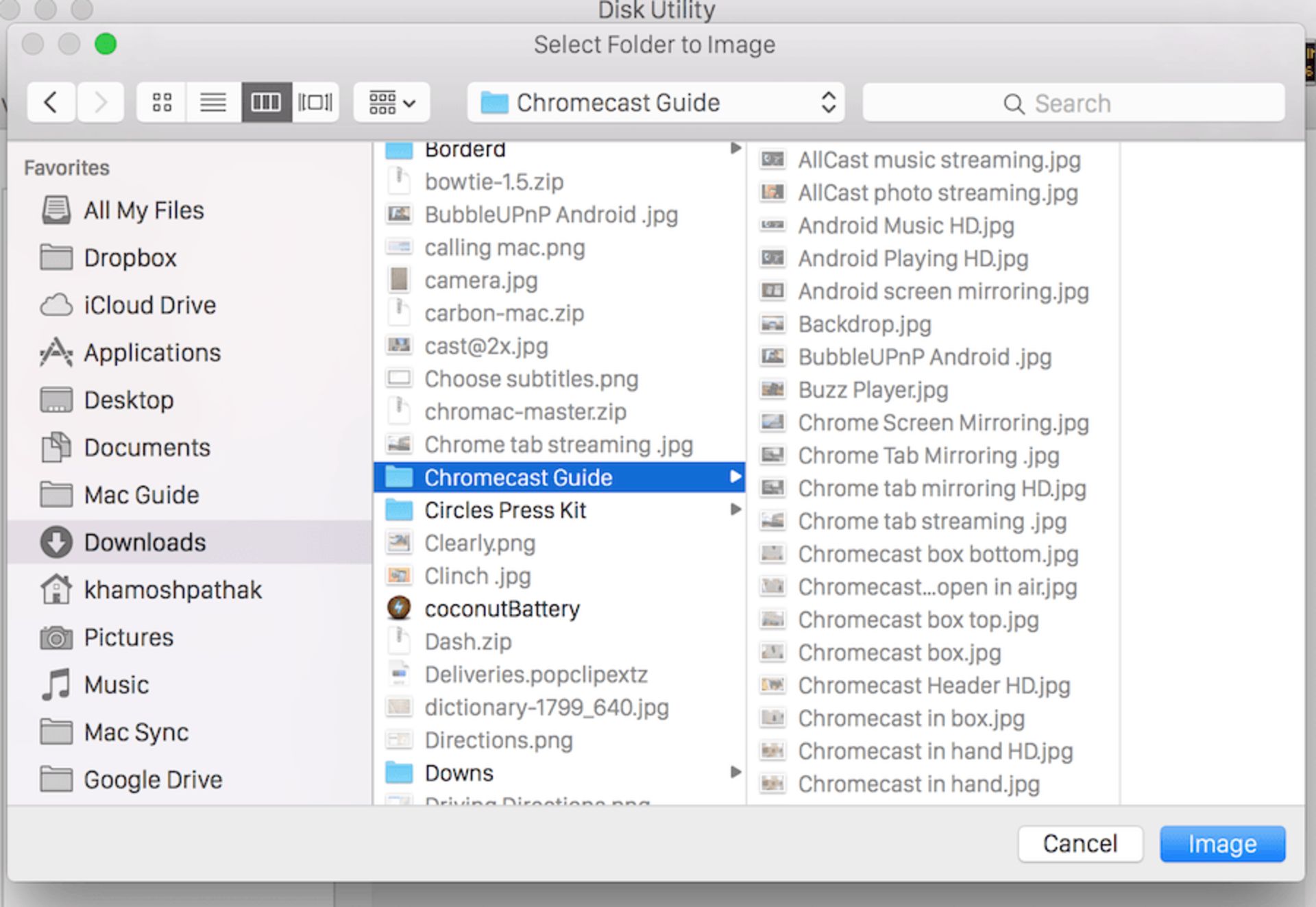Select the Borderd folder
Viewport: 1316px width, 907px height.
click(x=559, y=149)
